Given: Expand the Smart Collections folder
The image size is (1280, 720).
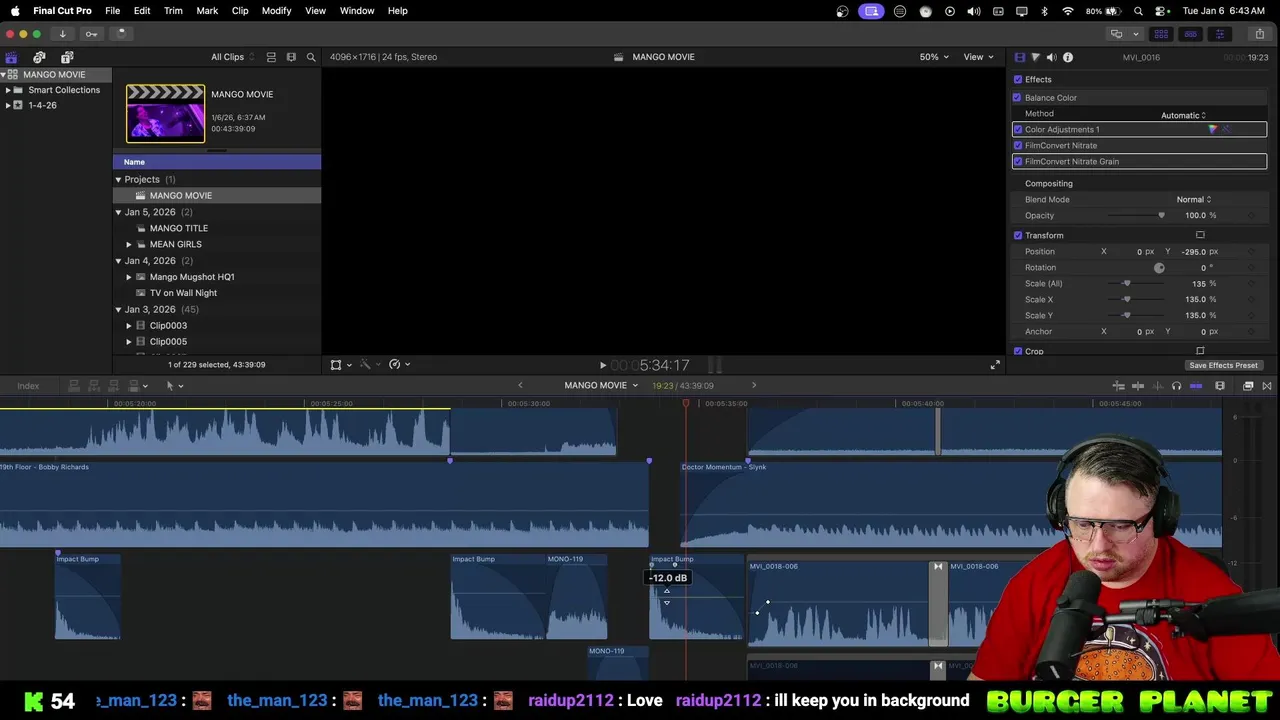Looking at the screenshot, I should 8,90.
